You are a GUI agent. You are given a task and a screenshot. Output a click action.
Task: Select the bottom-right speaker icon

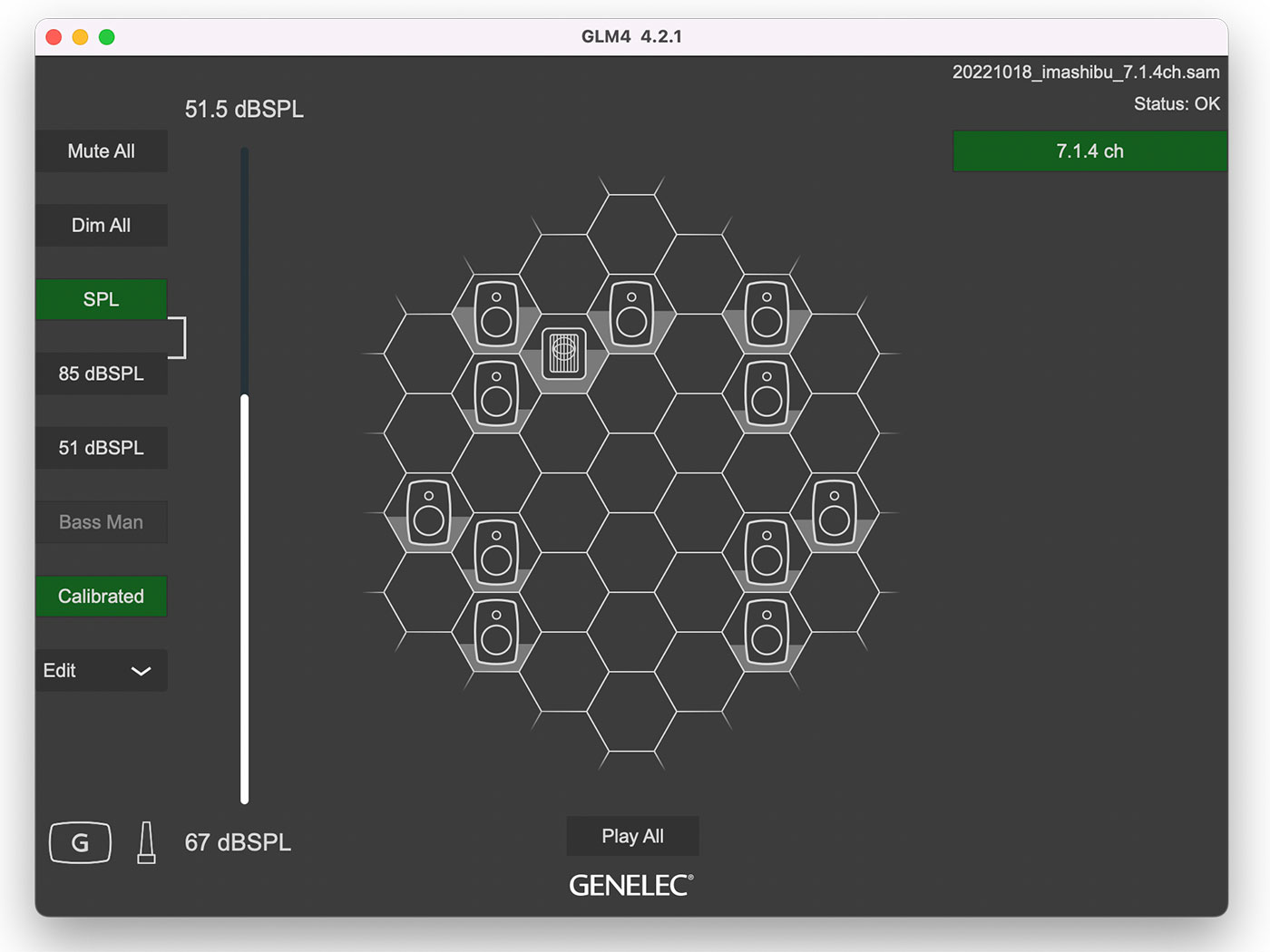point(767,632)
